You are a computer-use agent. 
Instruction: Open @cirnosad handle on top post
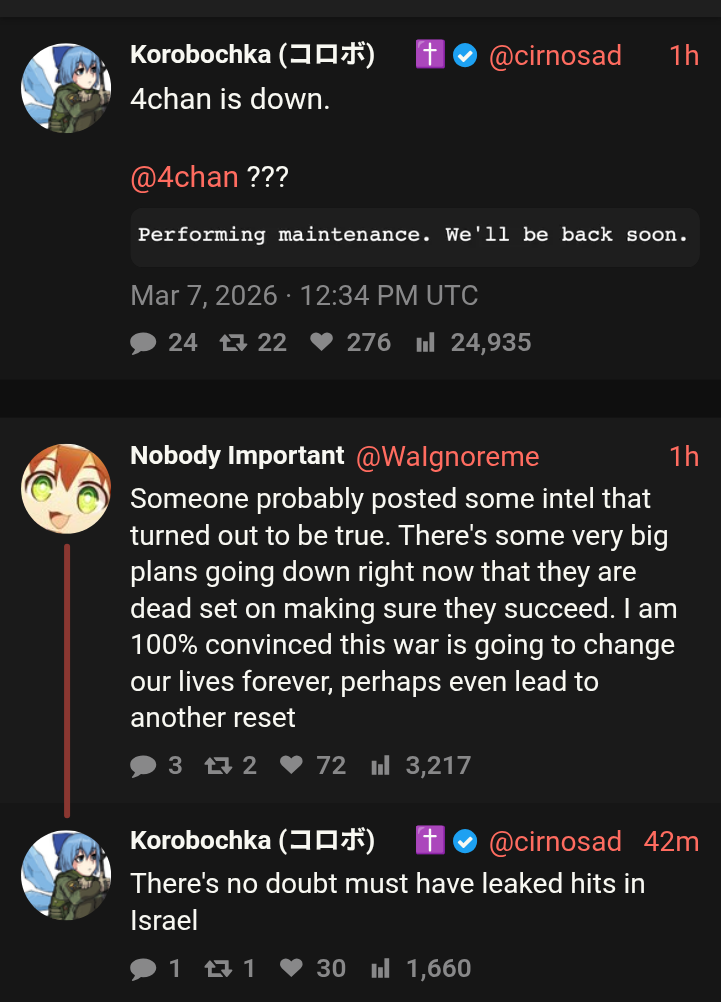coord(555,55)
